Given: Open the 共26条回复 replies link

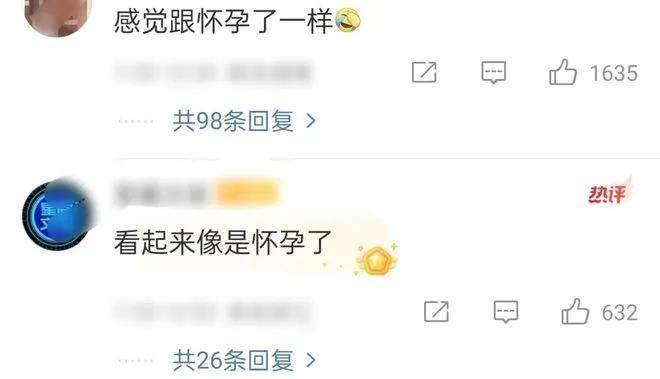Looking at the screenshot, I should point(233,360).
